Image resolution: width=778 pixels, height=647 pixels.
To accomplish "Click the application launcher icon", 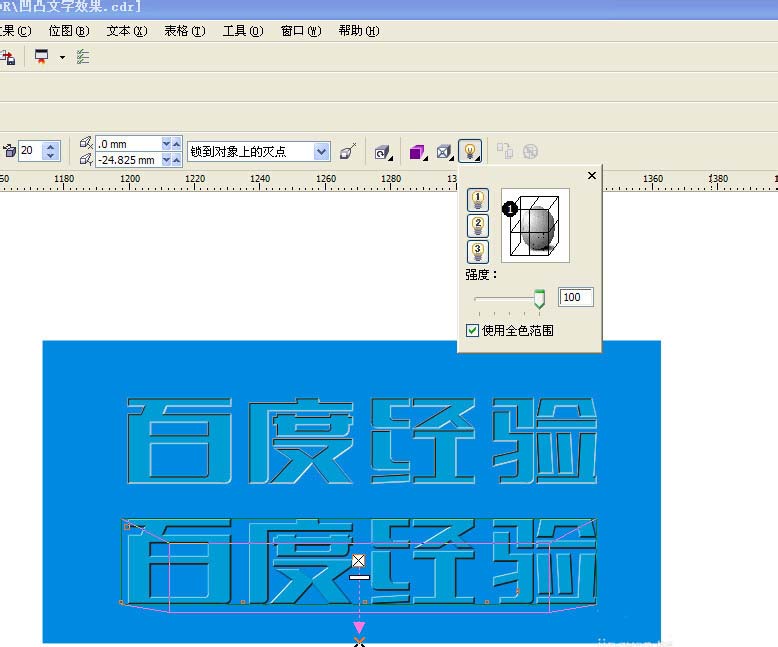I will (42, 57).
